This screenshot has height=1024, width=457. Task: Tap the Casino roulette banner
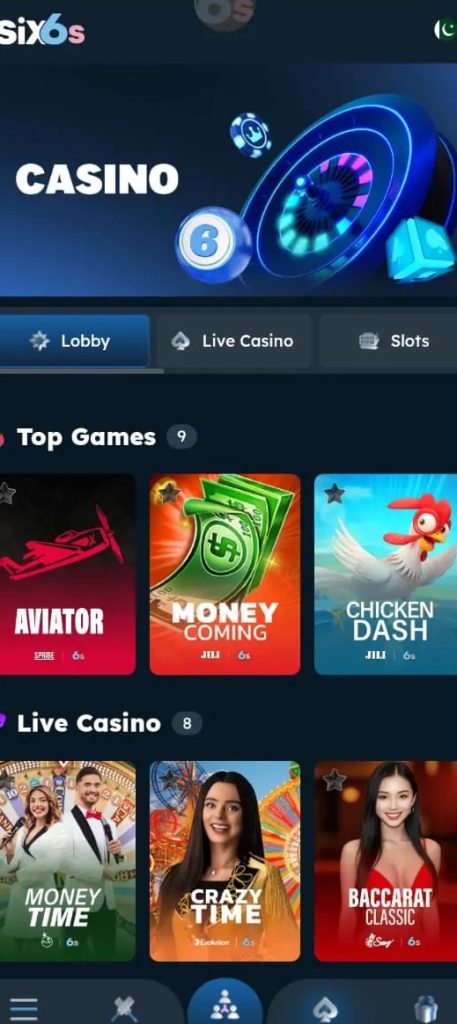228,180
